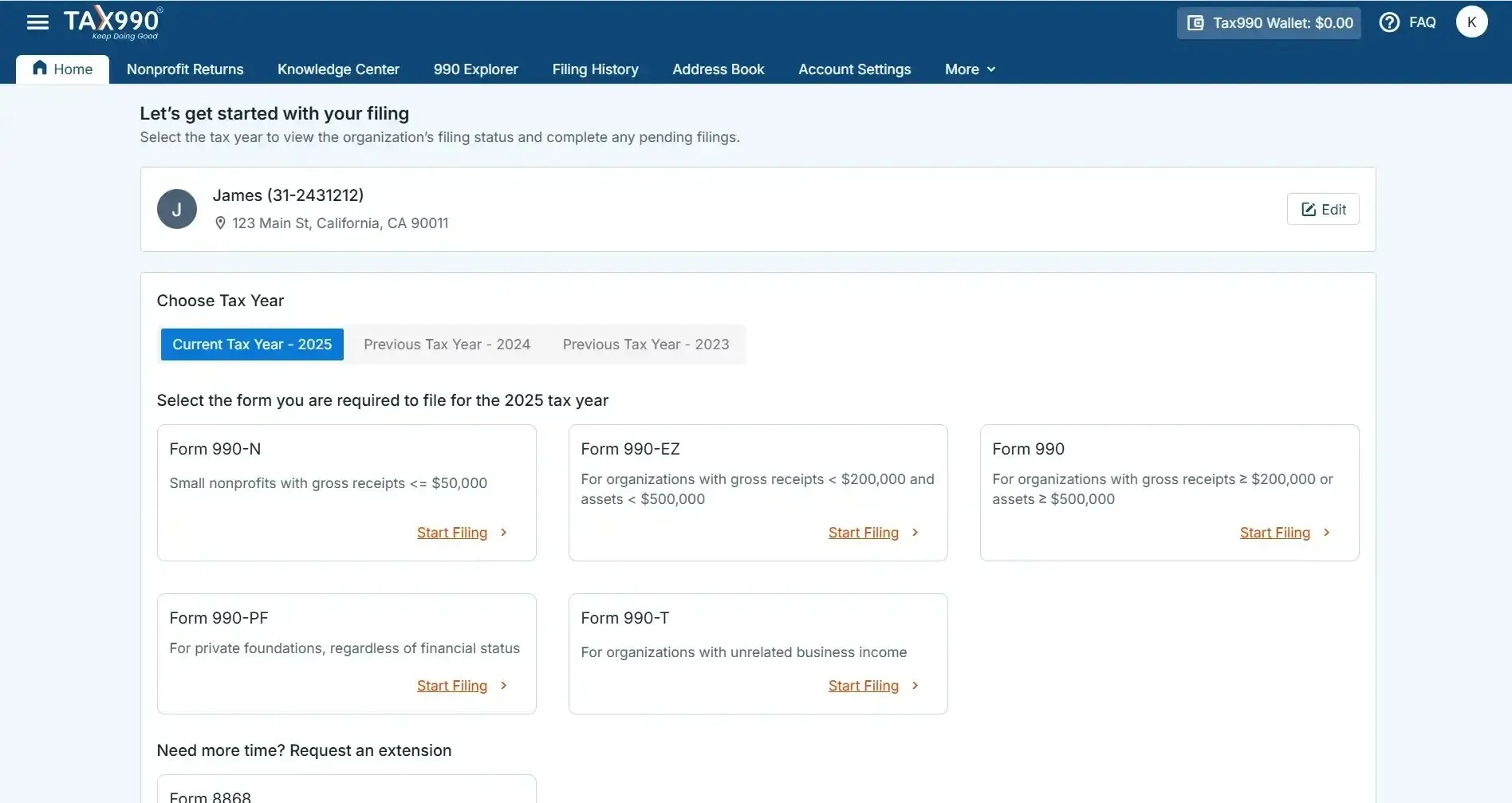Select the Current Tax Year 2025 toggle
Image resolution: width=1512 pixels, height=803 pixels.
[x=251, y=344]
